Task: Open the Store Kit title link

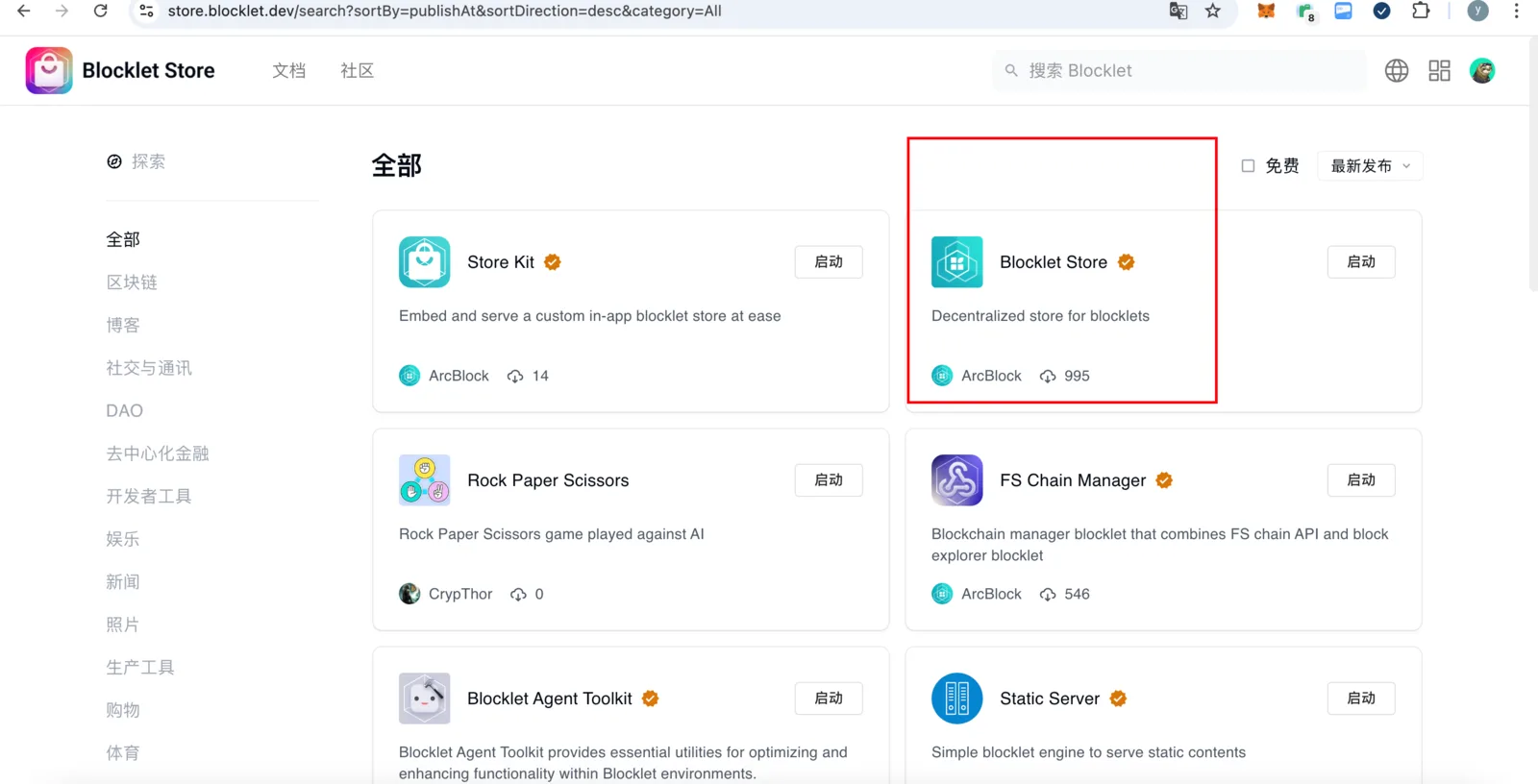Action: pyautogui.click(x=501, y=262)
